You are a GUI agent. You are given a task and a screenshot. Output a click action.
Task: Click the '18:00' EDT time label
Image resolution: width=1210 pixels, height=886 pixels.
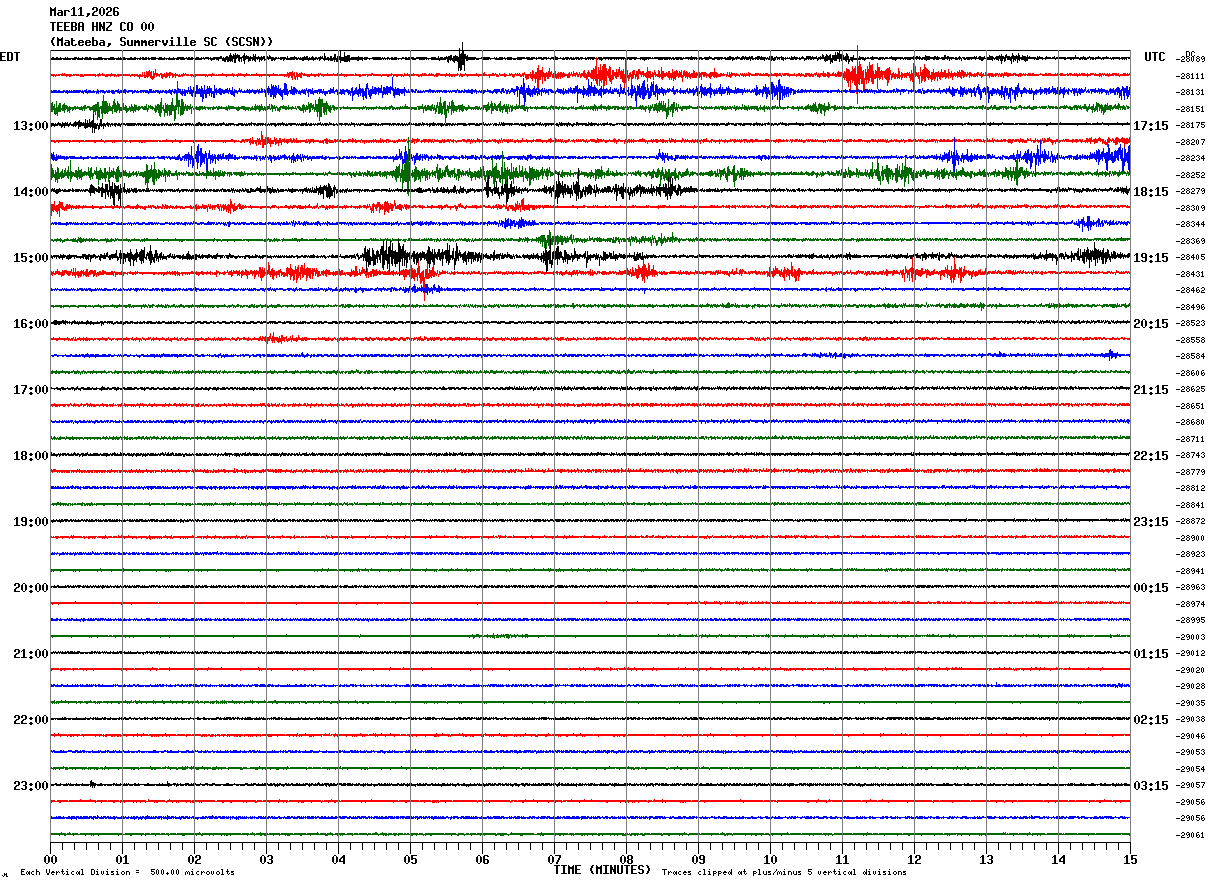31,456
